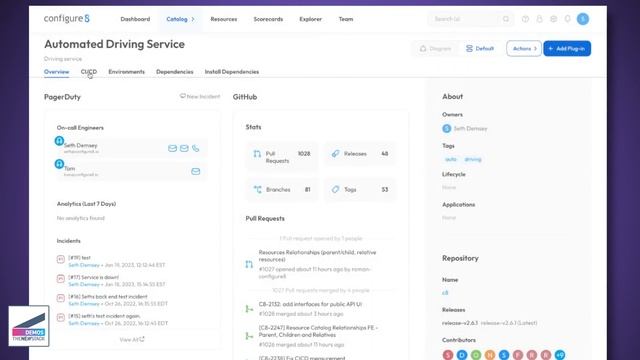Click the Releases stat icon
The width and height of the screenshot is (640, 360).
pyautogui.click(x=335, y=153)
